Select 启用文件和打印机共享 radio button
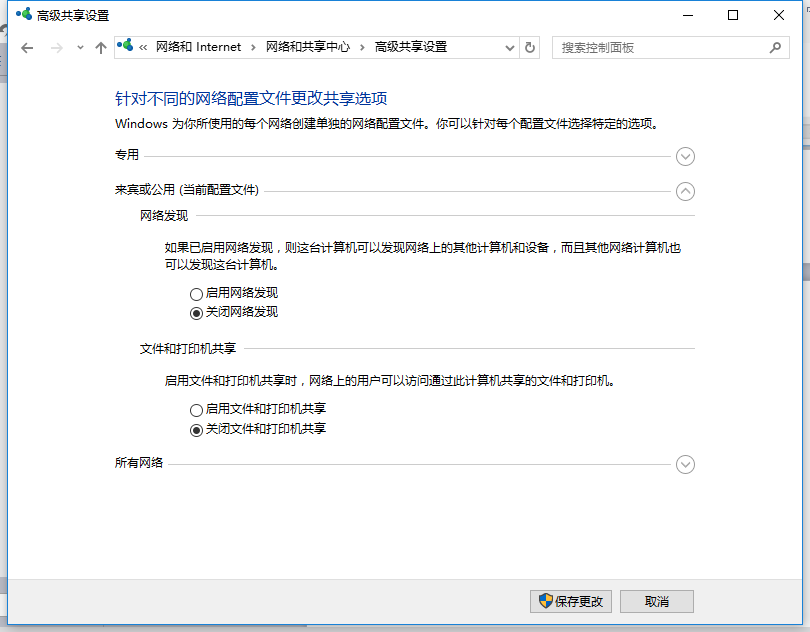This screenshot has width=810, height=632. coord(196,410)
